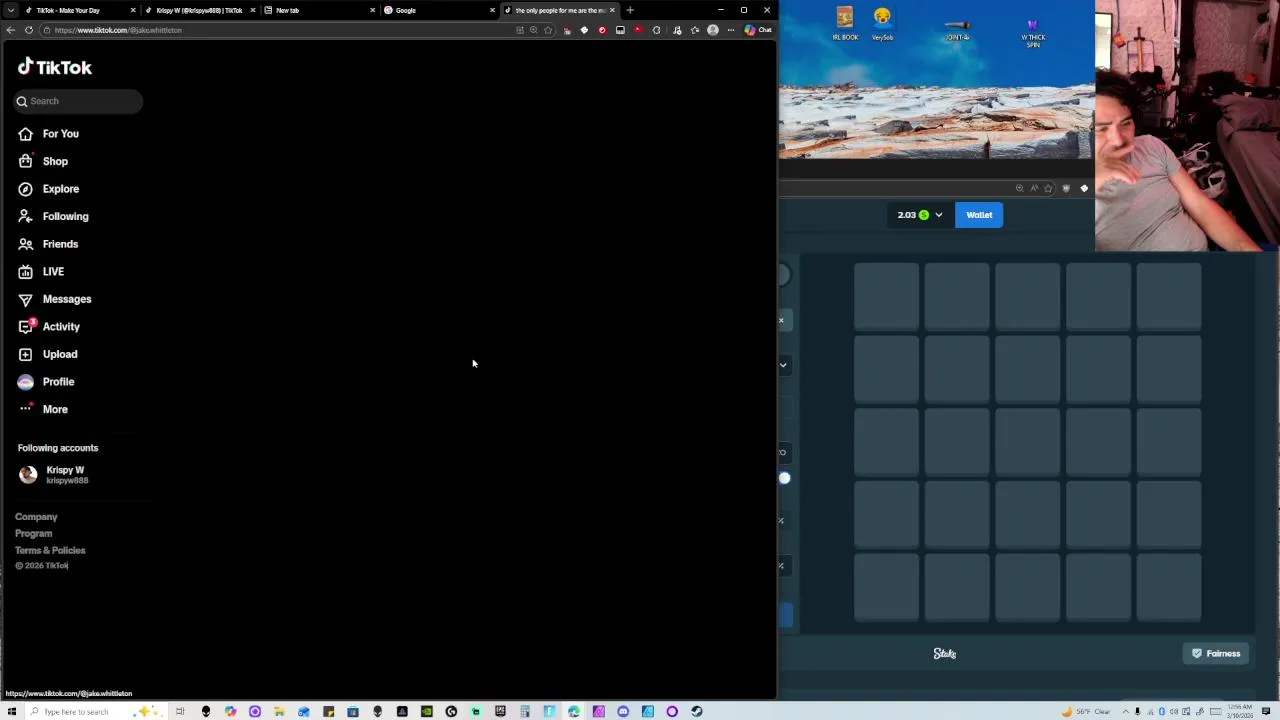The height and width of the screenshot is (720, 1280).
Task: Expand the 2.03 balance dropdown
Action: 920,215
